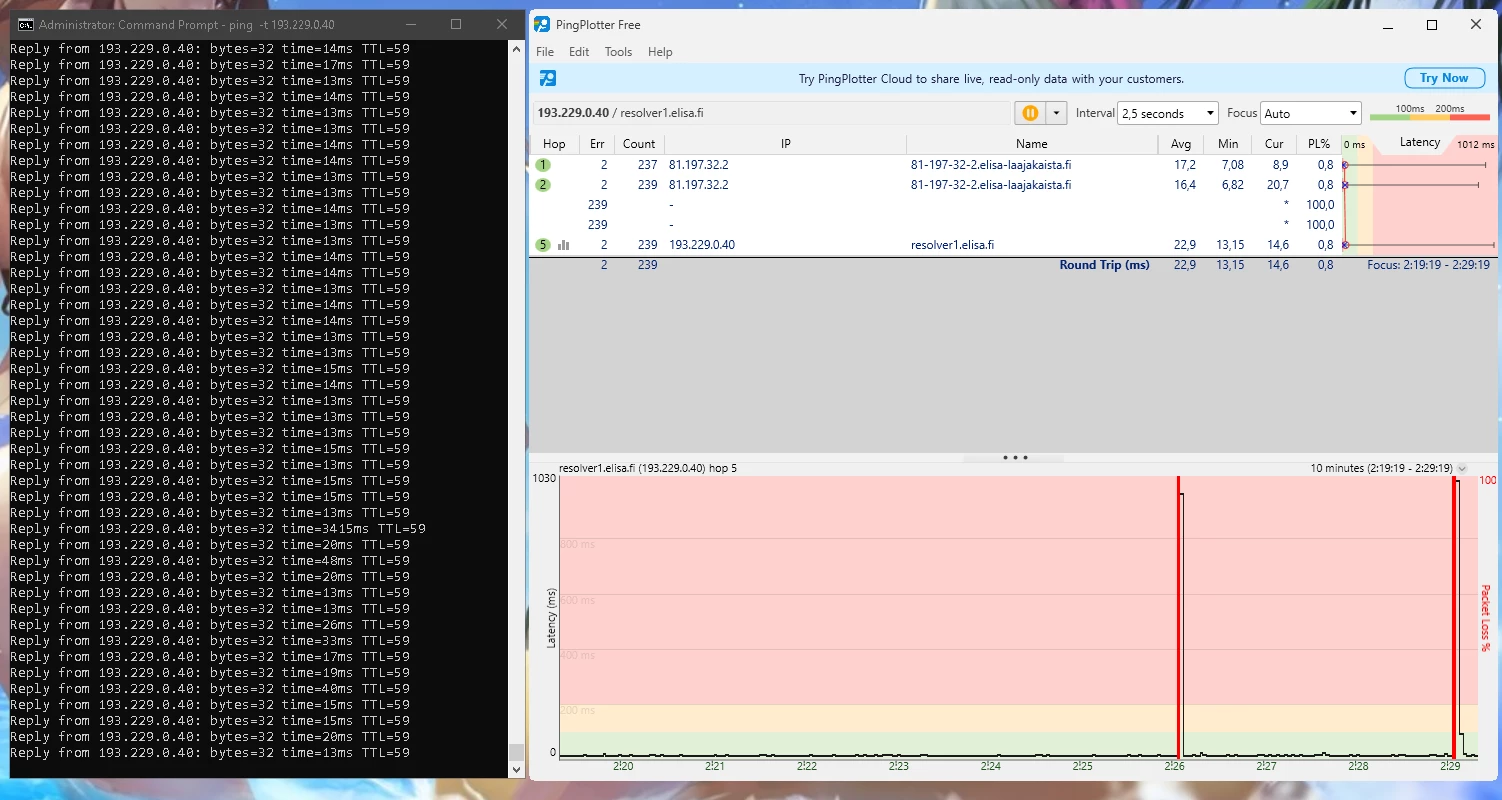Click the ping reply line showing time=26ms
Screen dimensions: 1502x800
tap(210, 625)
